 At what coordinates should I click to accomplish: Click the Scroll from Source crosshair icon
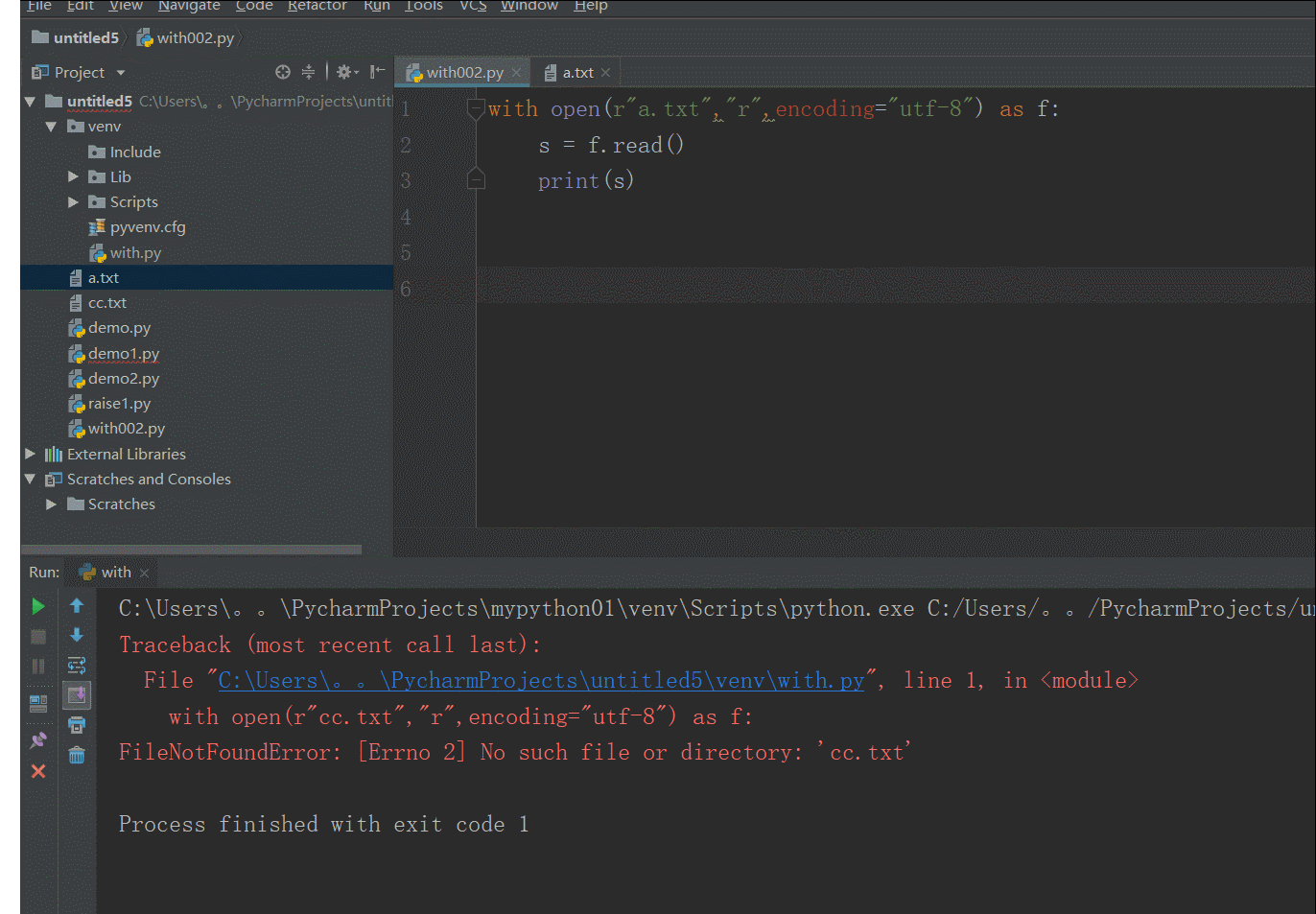point(282,72)
